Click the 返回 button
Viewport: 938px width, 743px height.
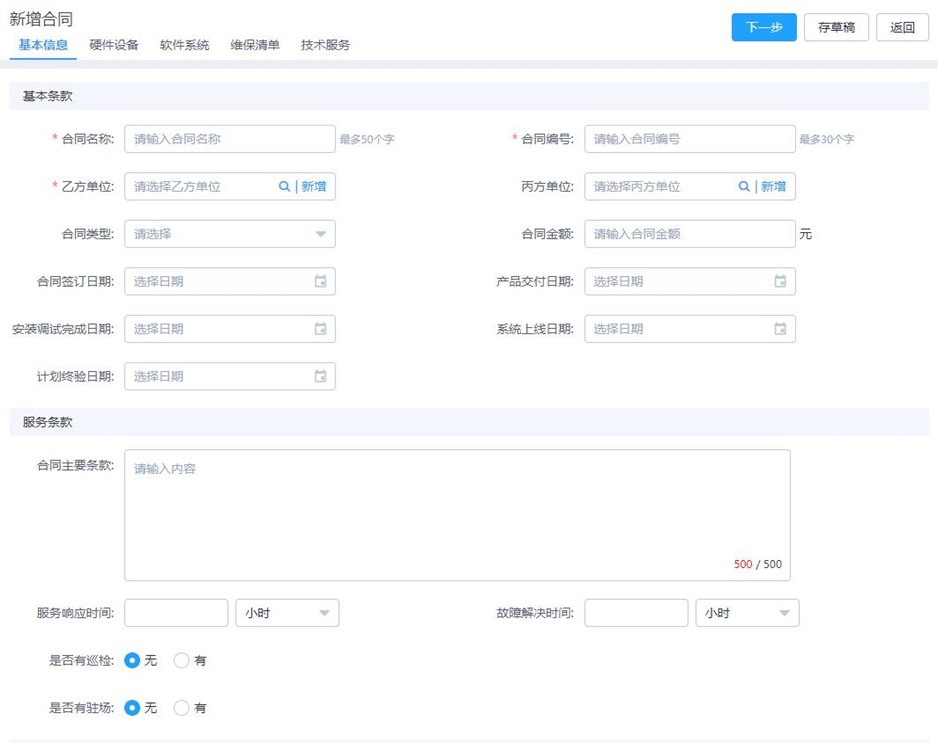pos(902,28)
